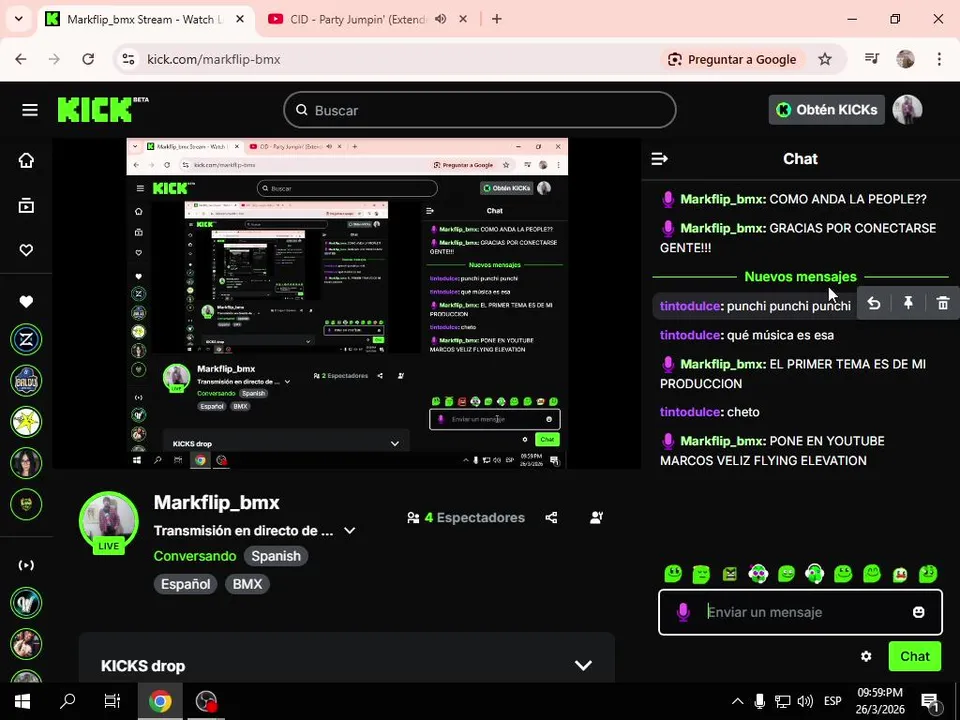The height and width of the screenshot is (720, 960).
Task: Open a new browser tab
Action: pos(497,19)
